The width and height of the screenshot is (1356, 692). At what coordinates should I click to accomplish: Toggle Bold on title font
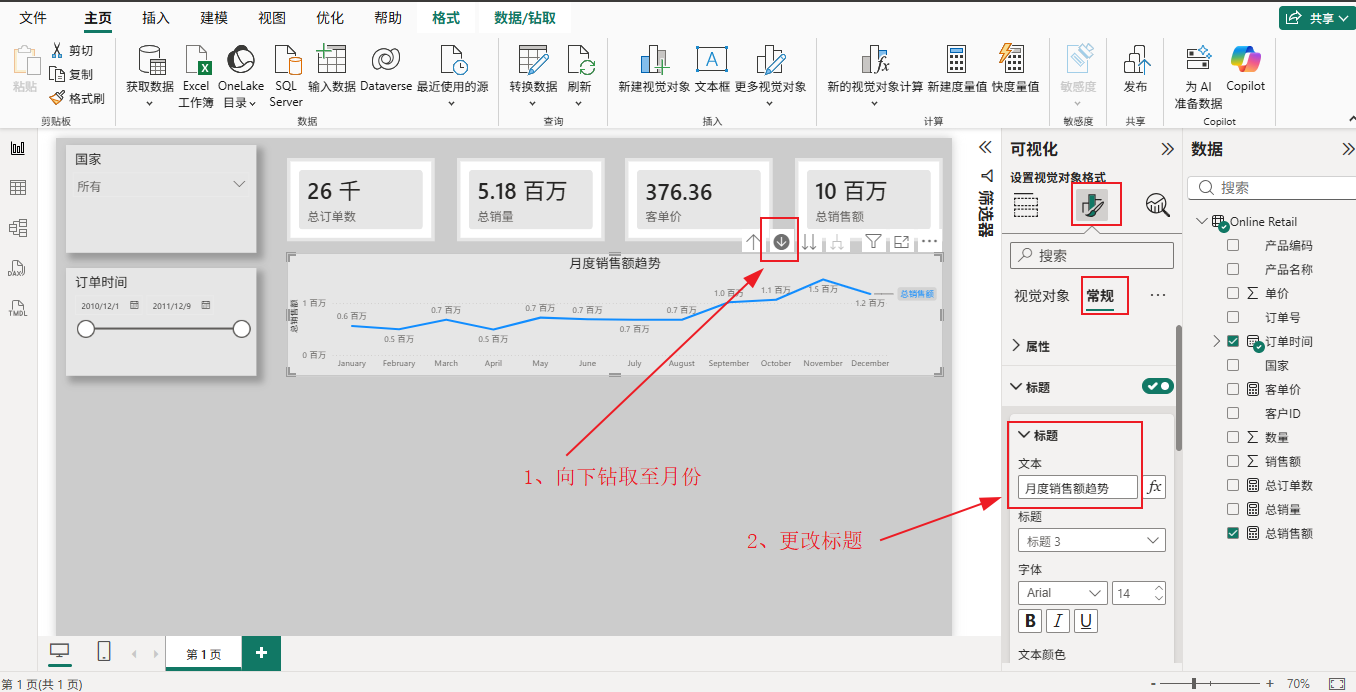(x=1029, y=621)
